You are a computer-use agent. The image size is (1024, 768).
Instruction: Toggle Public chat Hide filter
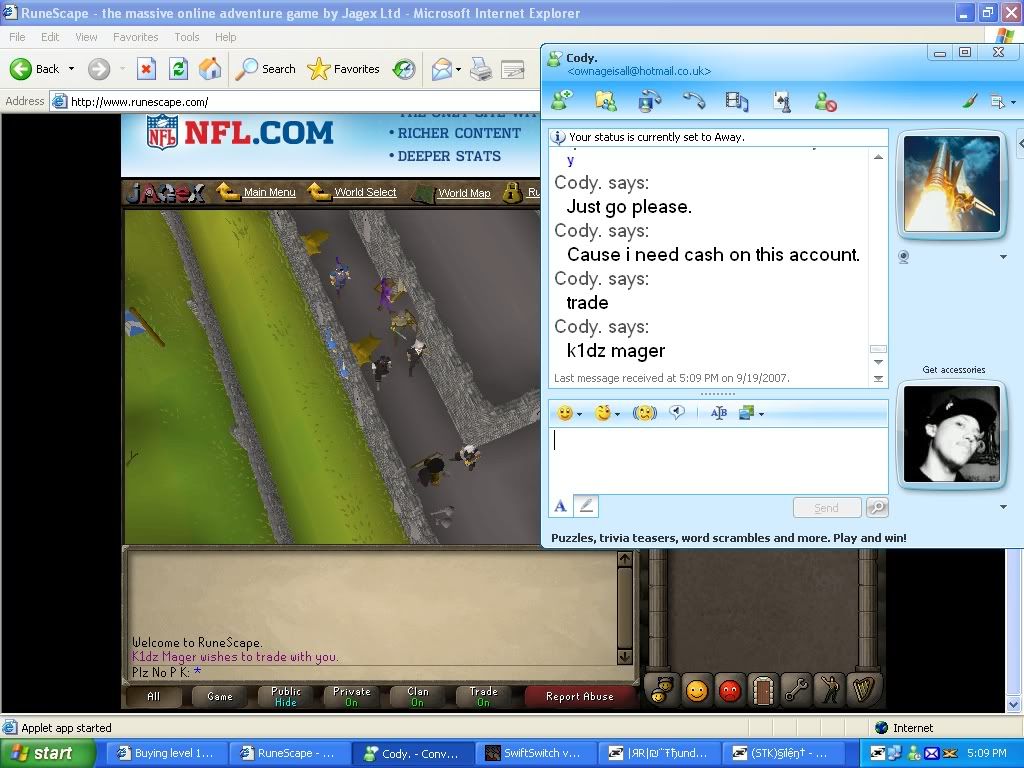(285, 696)
